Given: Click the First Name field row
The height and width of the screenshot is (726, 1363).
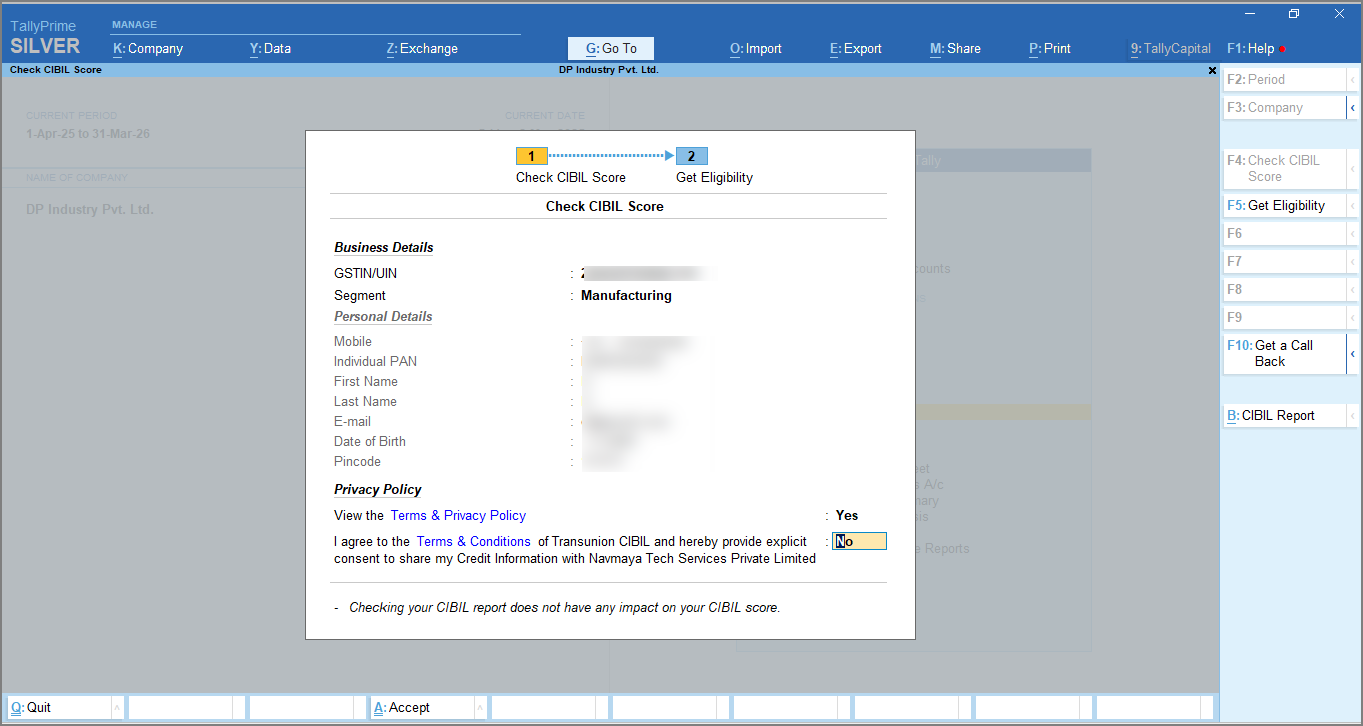Looking at the screenshot, I should (520, 381).
